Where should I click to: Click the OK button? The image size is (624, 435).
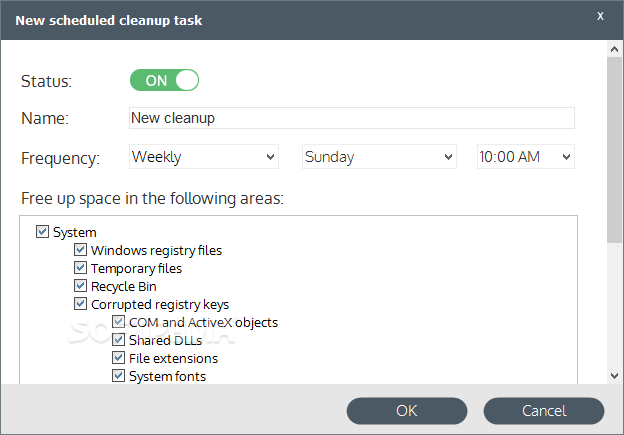407,411
